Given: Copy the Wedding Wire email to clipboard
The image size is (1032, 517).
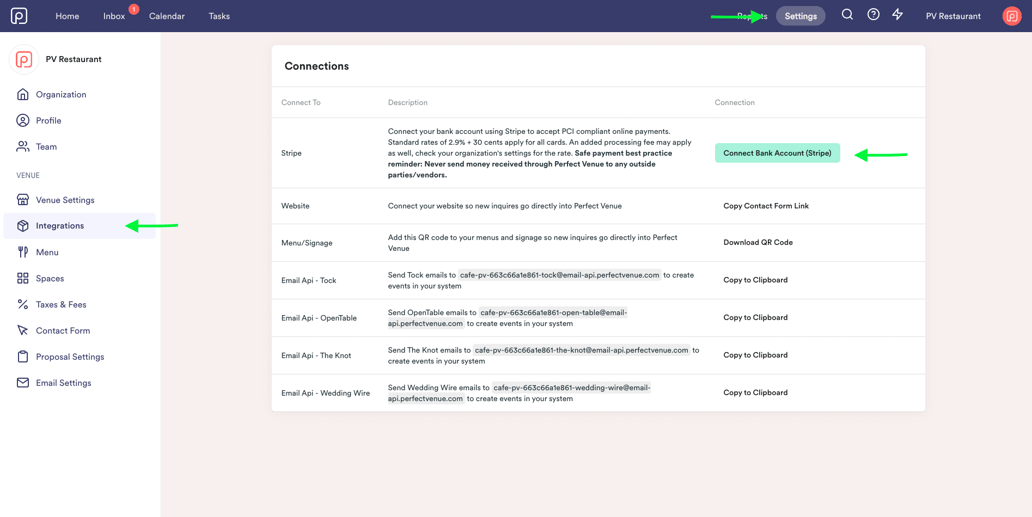Looking at the screenshot, I should pos(756,392).
